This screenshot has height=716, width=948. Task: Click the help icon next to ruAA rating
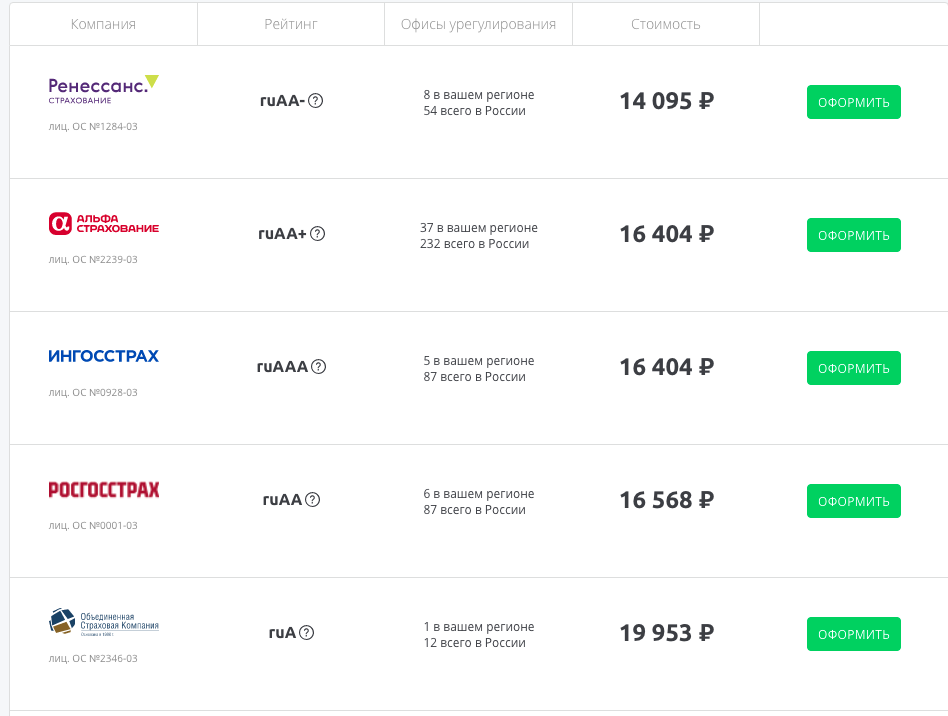(313, 500)
